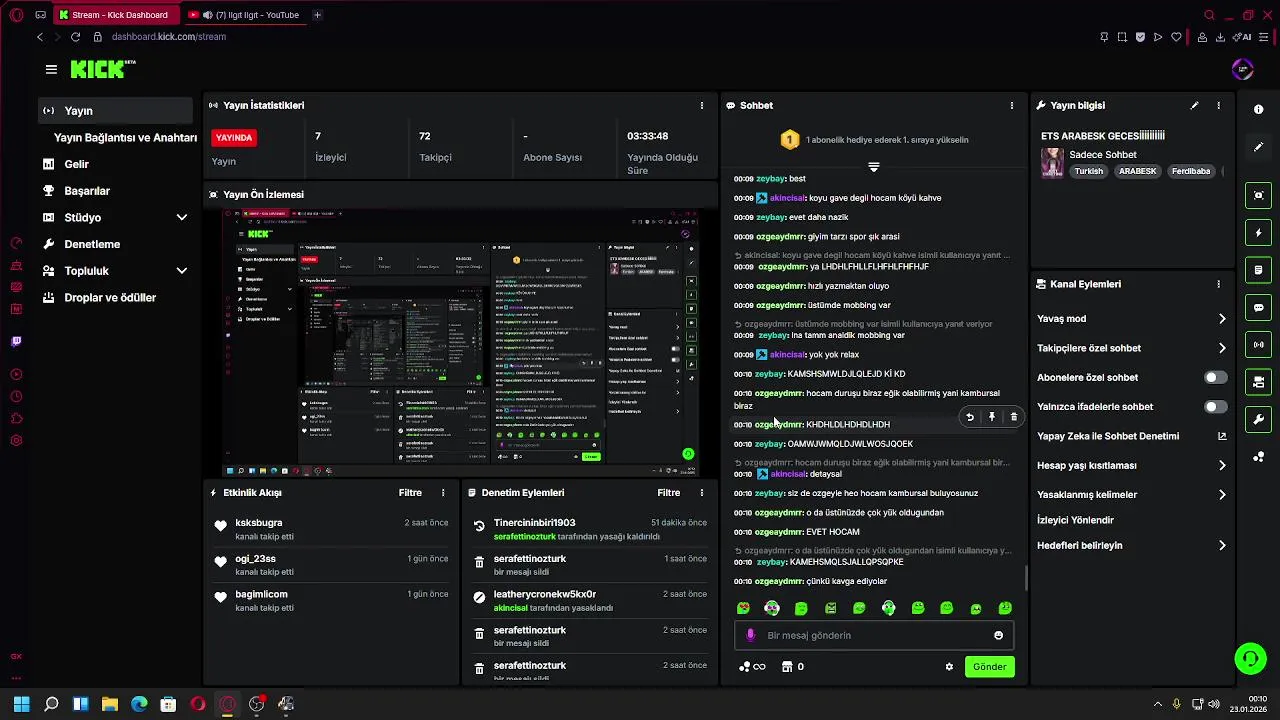1280x720 pixels.
Task: Send the message with the Gönder button
Action: point(989,667)
